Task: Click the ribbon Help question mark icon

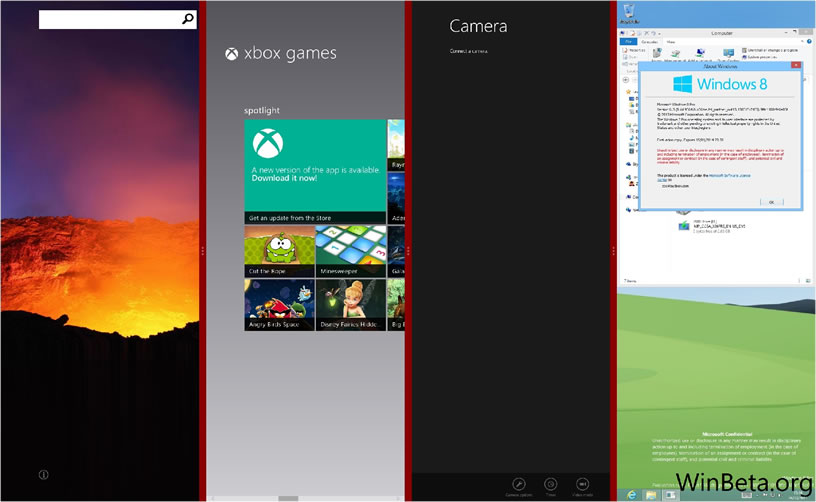Action: (x=809, y=42)
